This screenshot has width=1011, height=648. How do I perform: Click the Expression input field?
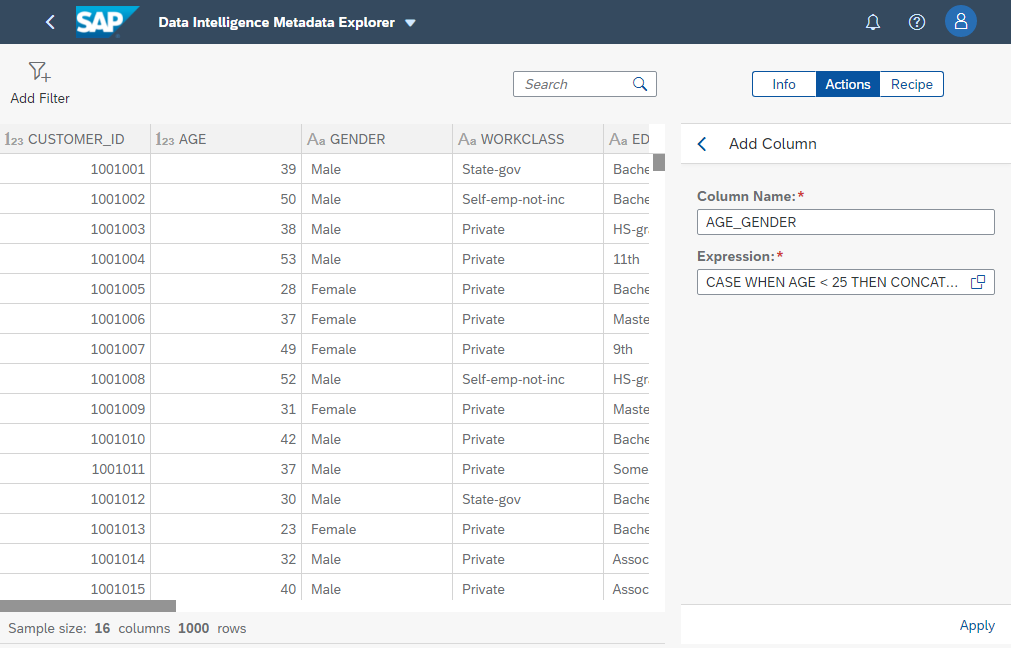[832, 282]
